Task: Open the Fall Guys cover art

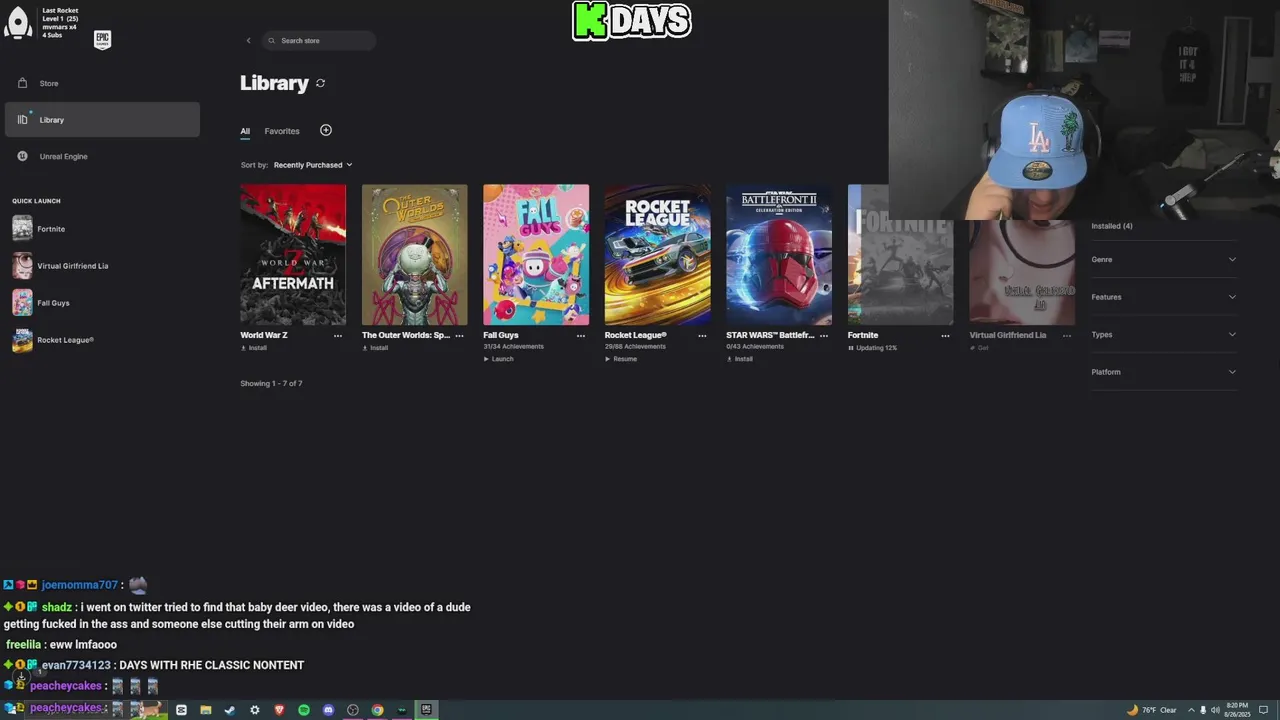Action: pos(536,254)
